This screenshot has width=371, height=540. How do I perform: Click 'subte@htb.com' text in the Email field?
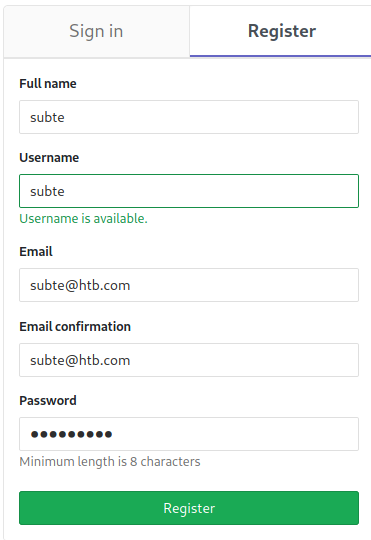[x=80, y=285]
